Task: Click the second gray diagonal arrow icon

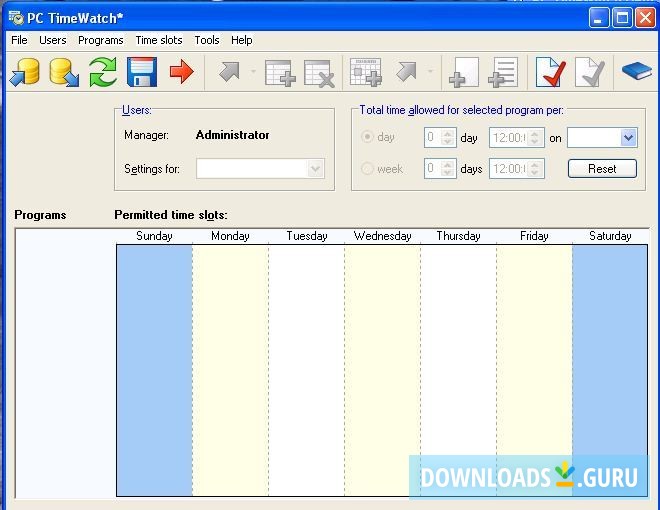Action: click(406, 72)
